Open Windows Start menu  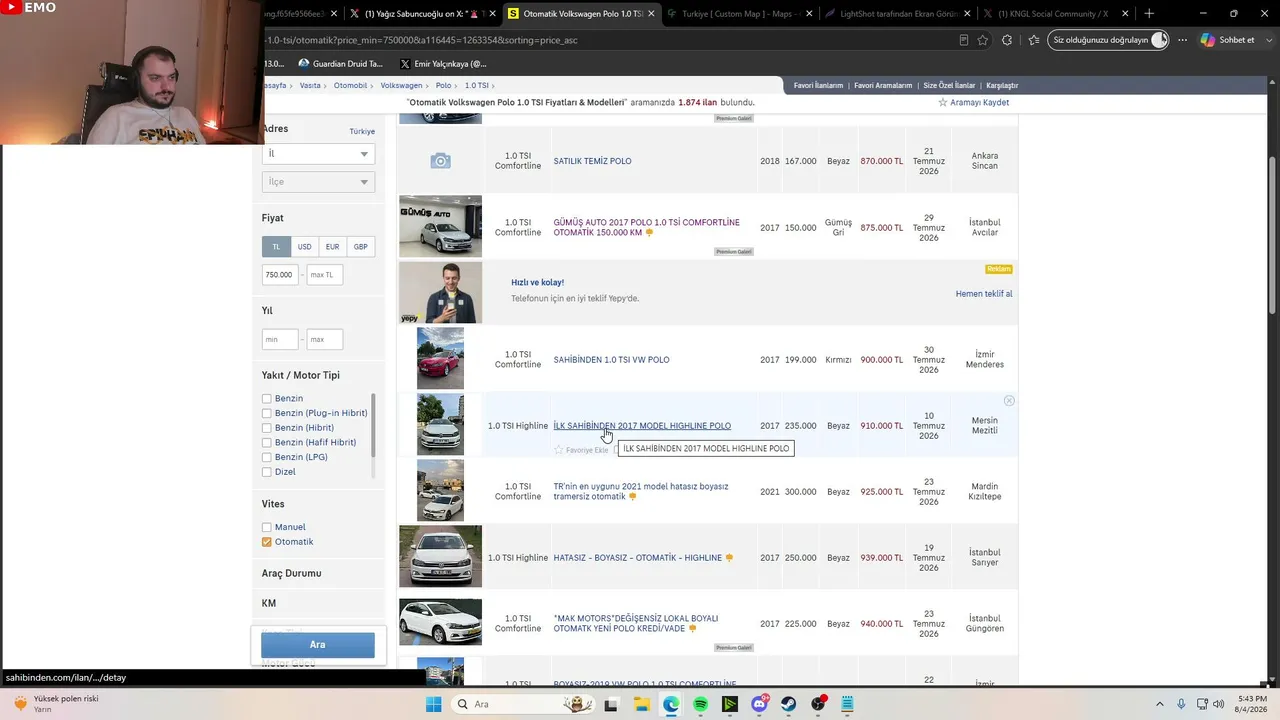[x=433, y=704]
